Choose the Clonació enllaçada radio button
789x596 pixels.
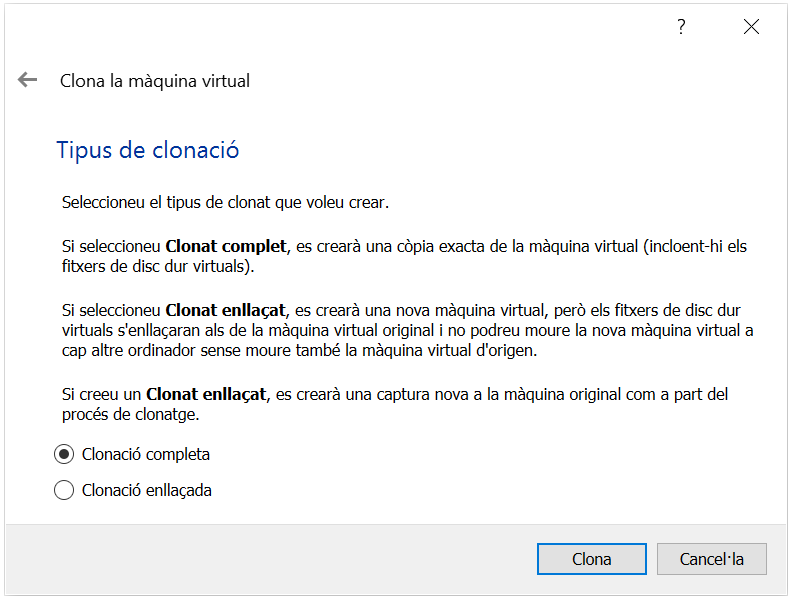64,490
